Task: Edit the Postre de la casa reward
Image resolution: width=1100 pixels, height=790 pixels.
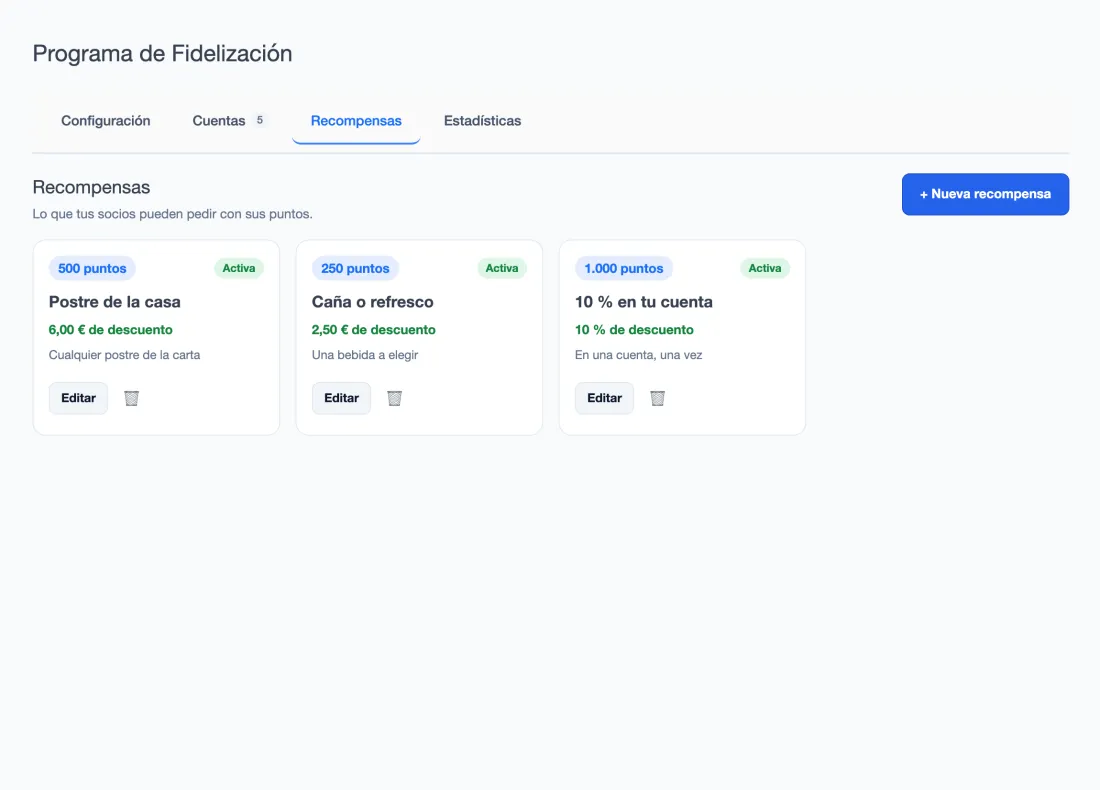Action: pos(79,399)
